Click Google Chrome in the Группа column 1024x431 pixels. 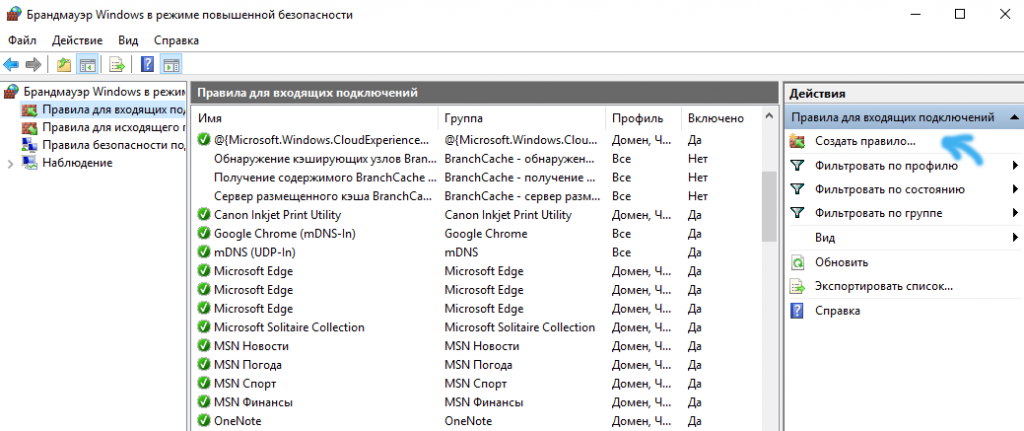coord(486,233)
